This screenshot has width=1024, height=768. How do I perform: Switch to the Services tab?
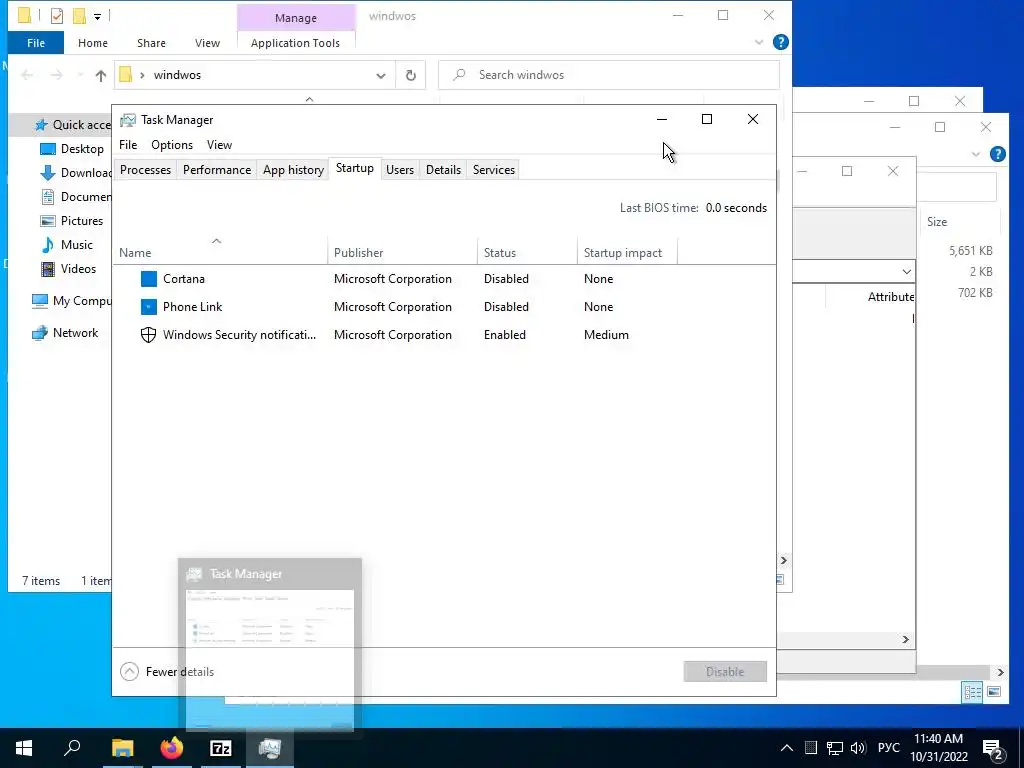tap(494, 170)
